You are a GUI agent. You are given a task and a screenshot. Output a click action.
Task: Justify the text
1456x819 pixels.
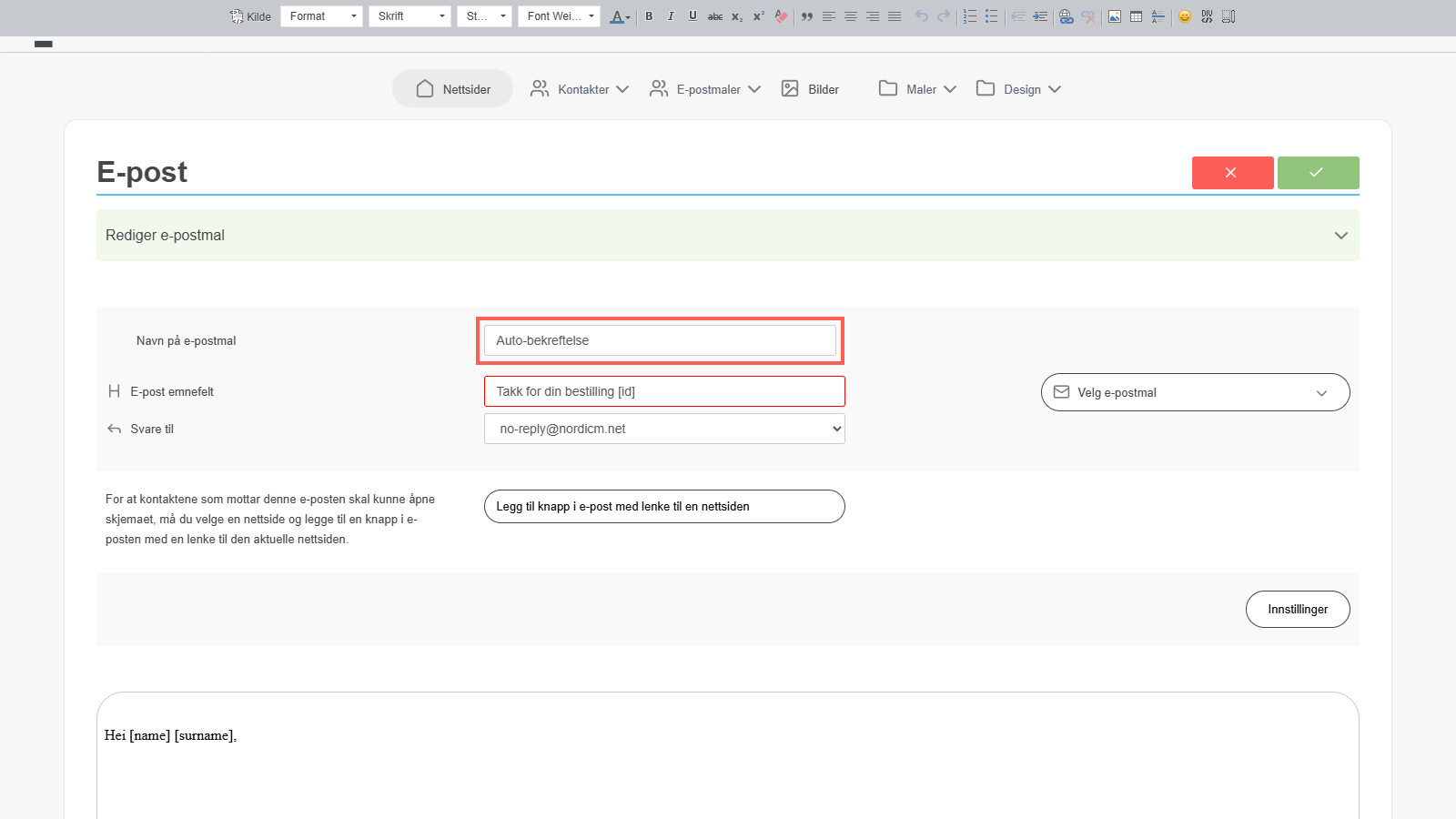[895, 16]
